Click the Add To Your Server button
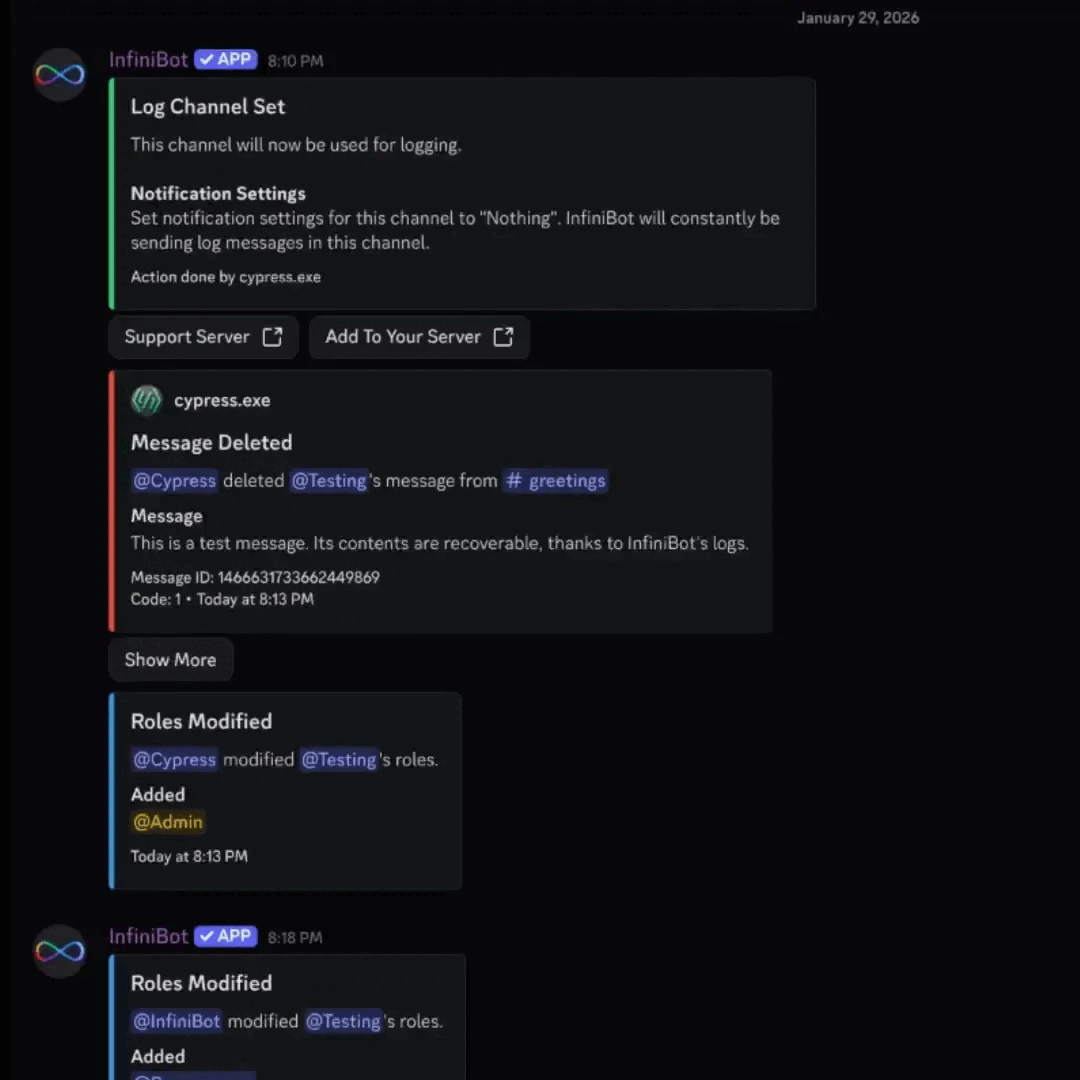The height and width of the screenshot is (1080, 1080). pos(403,337)
